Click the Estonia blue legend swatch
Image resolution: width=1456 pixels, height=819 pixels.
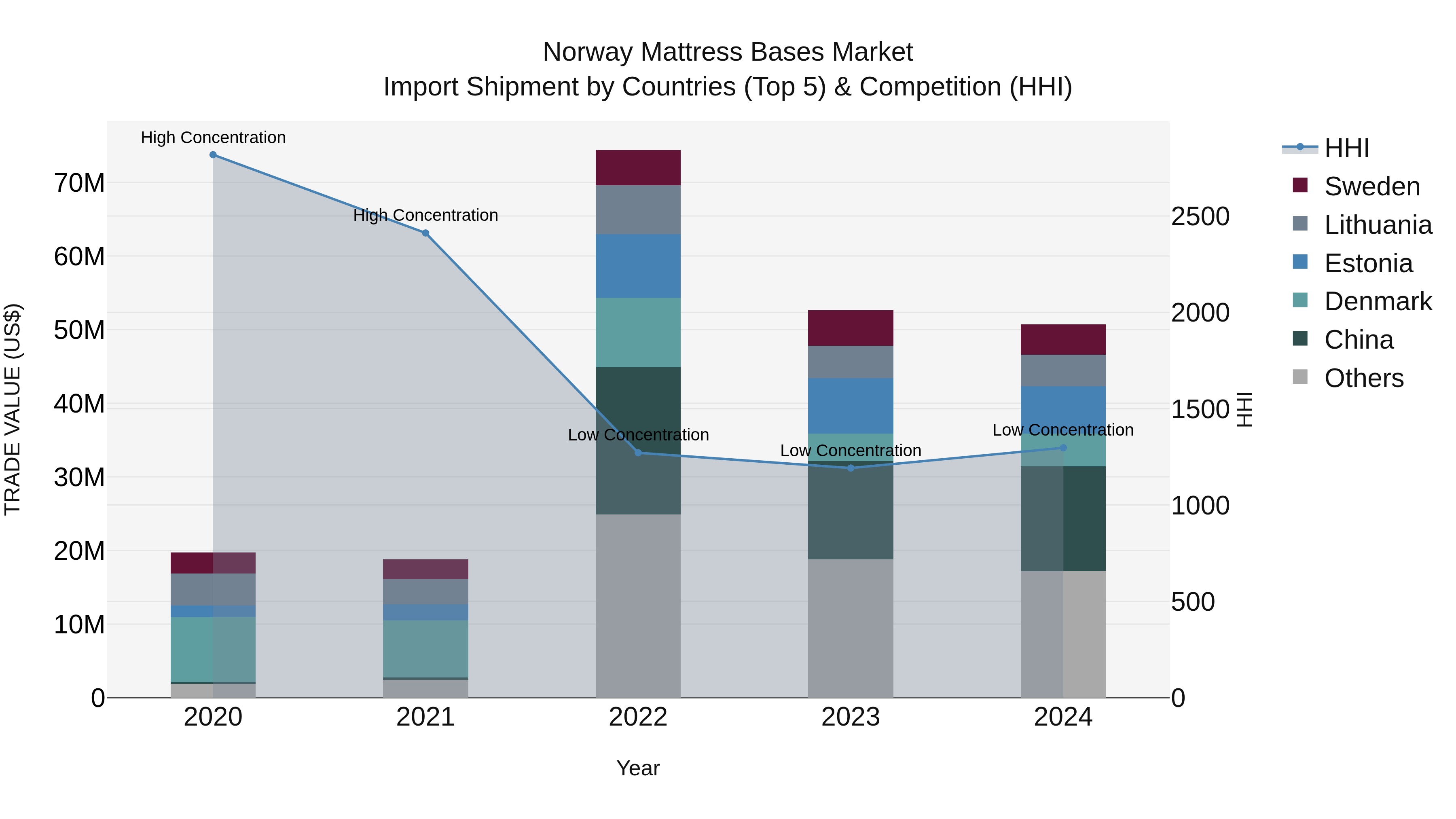click(1300, 262)
